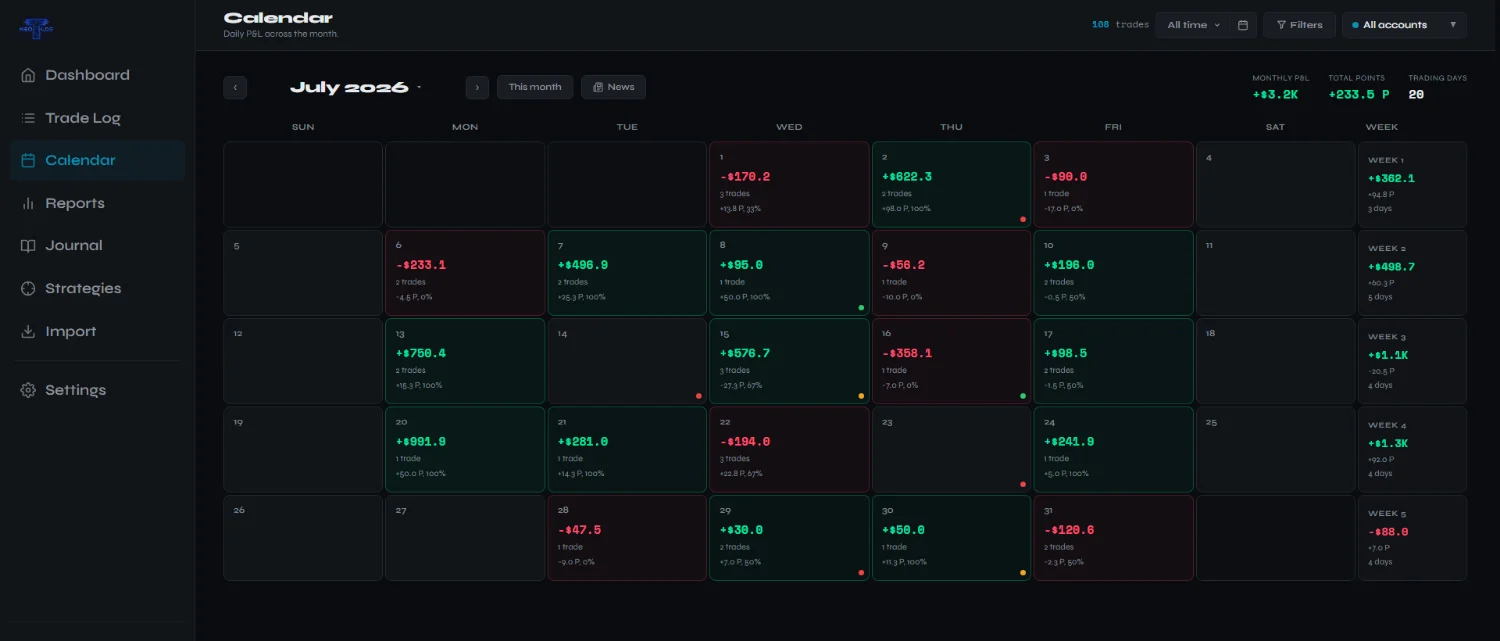1500x641 pixels.
Task: Expand the All accounts dropdown
Action: (x=1404, y=25)
